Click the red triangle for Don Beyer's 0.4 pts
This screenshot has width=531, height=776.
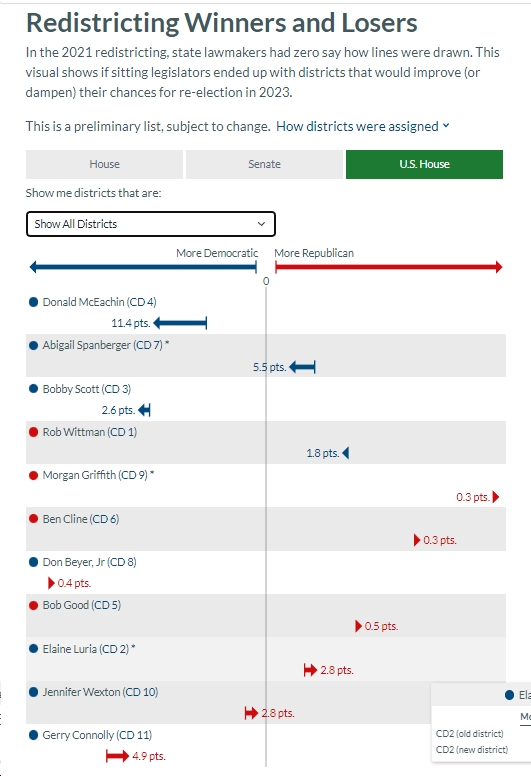pos(51,583)
